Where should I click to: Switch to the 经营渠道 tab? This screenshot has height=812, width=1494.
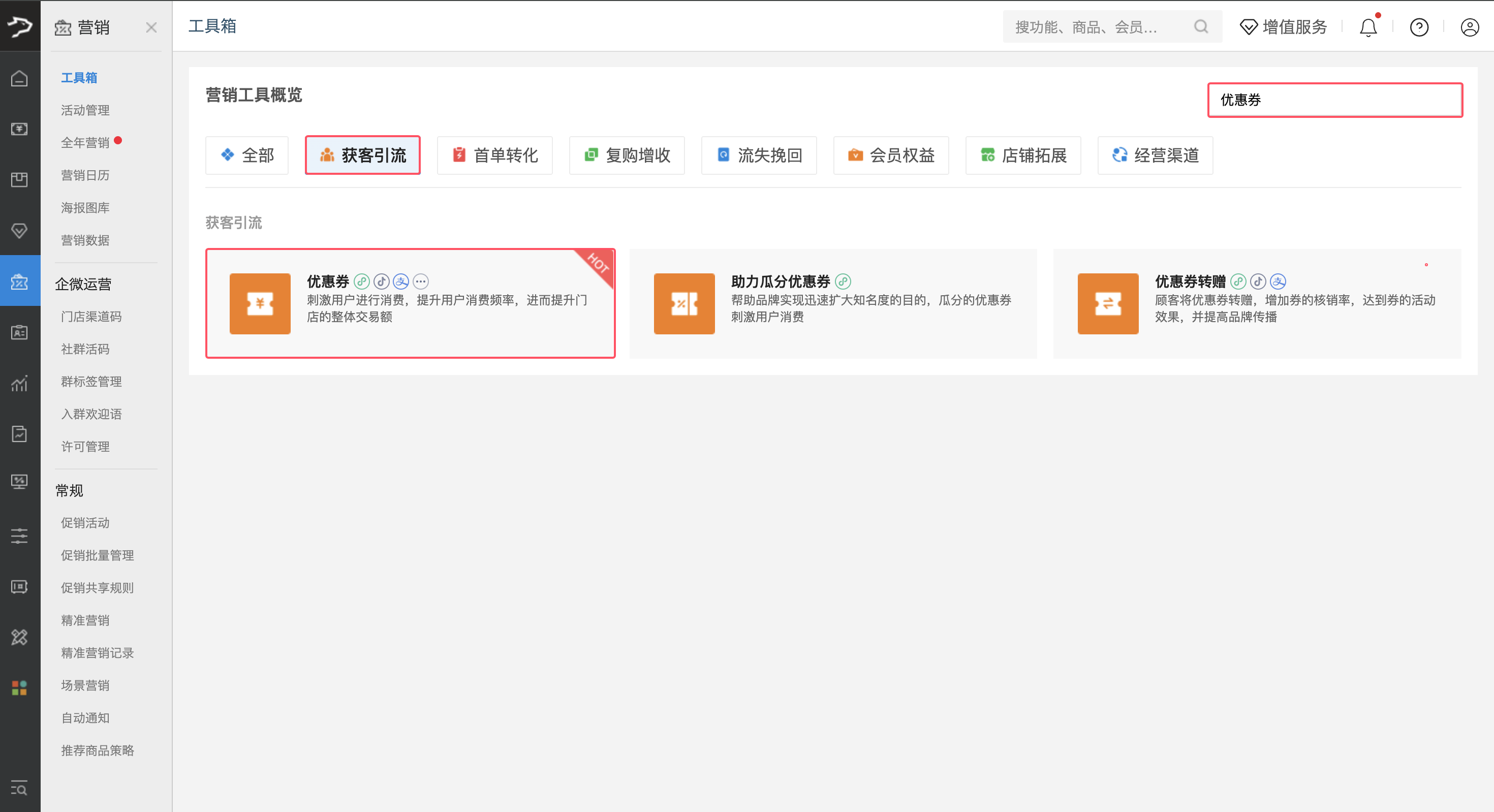[x=1155, y=155]
